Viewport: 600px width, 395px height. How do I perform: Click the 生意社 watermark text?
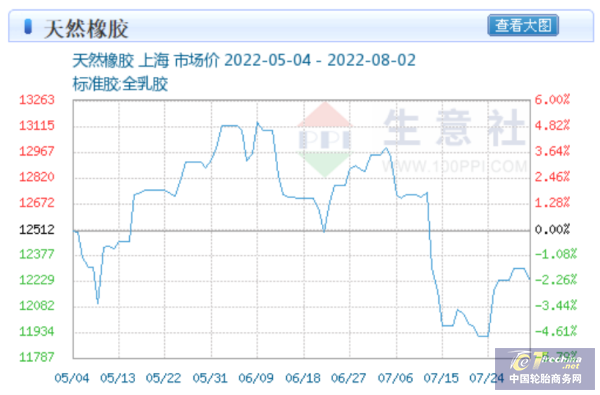[x=454, y=127]
